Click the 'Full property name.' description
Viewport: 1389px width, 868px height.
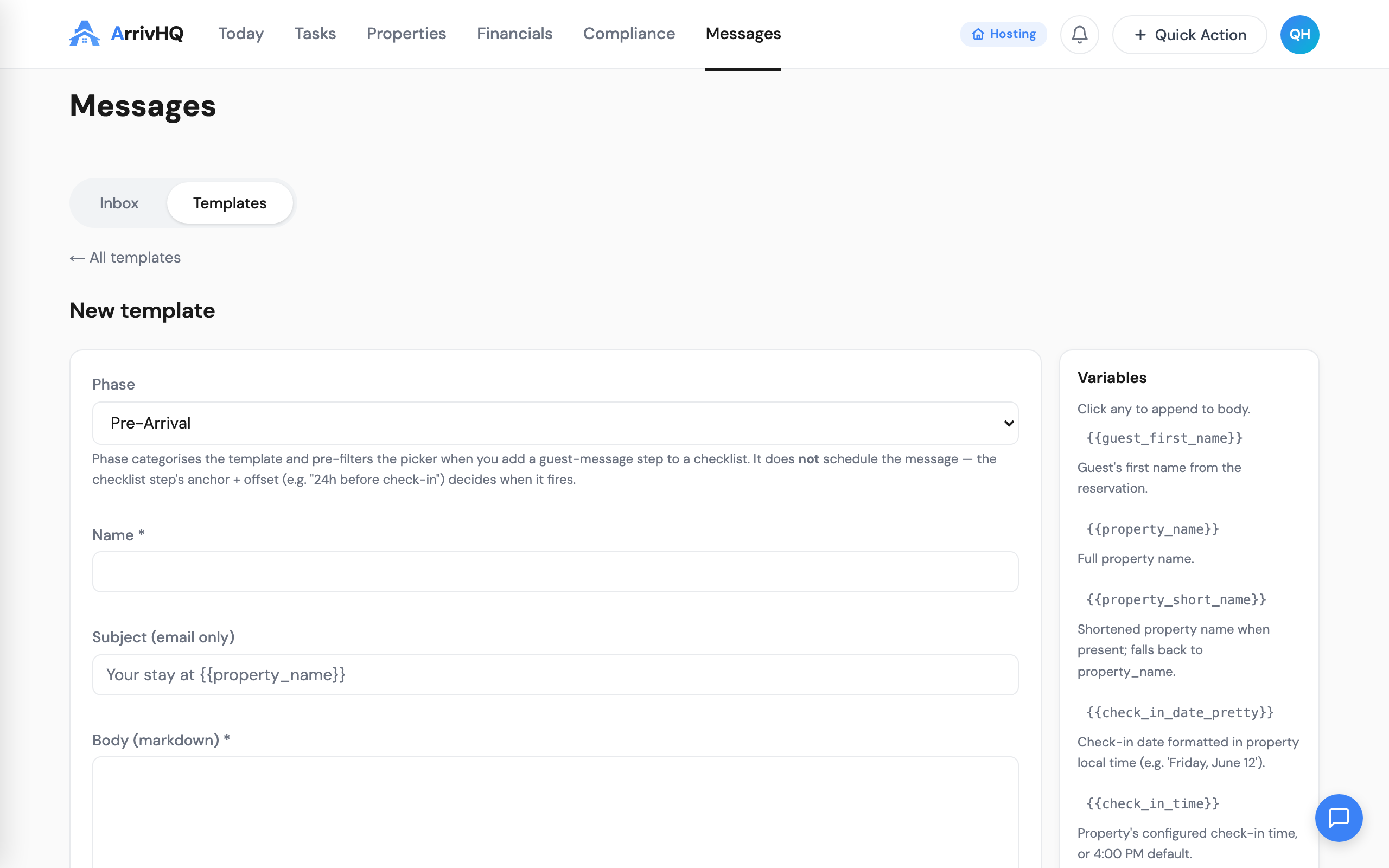point(1135,559)
